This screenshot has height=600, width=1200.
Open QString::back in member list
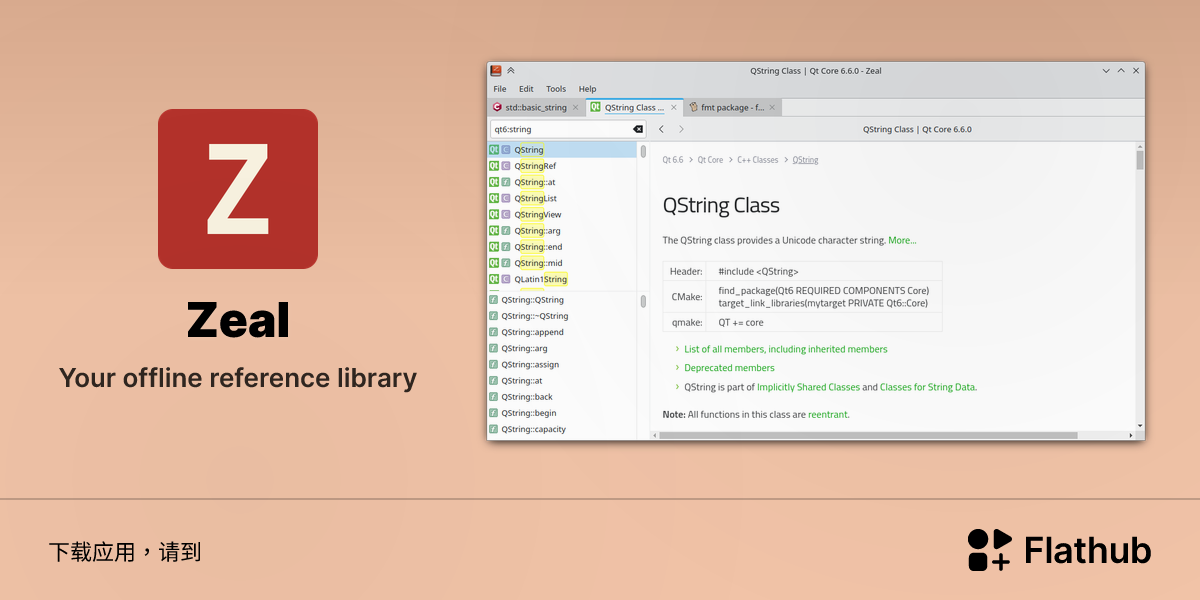pyautogui.click(x=527, y=397)
